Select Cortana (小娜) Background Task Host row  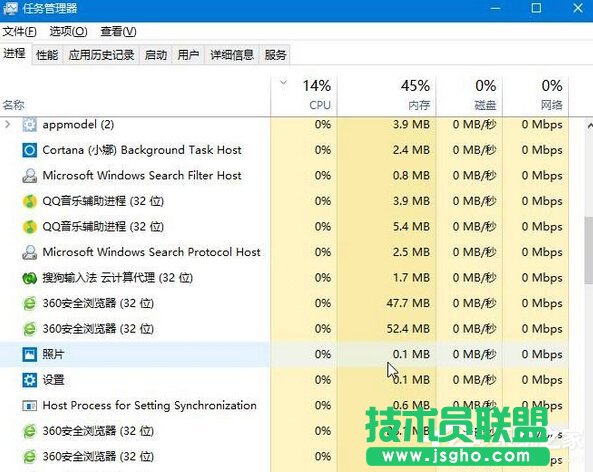coord(284,150)
